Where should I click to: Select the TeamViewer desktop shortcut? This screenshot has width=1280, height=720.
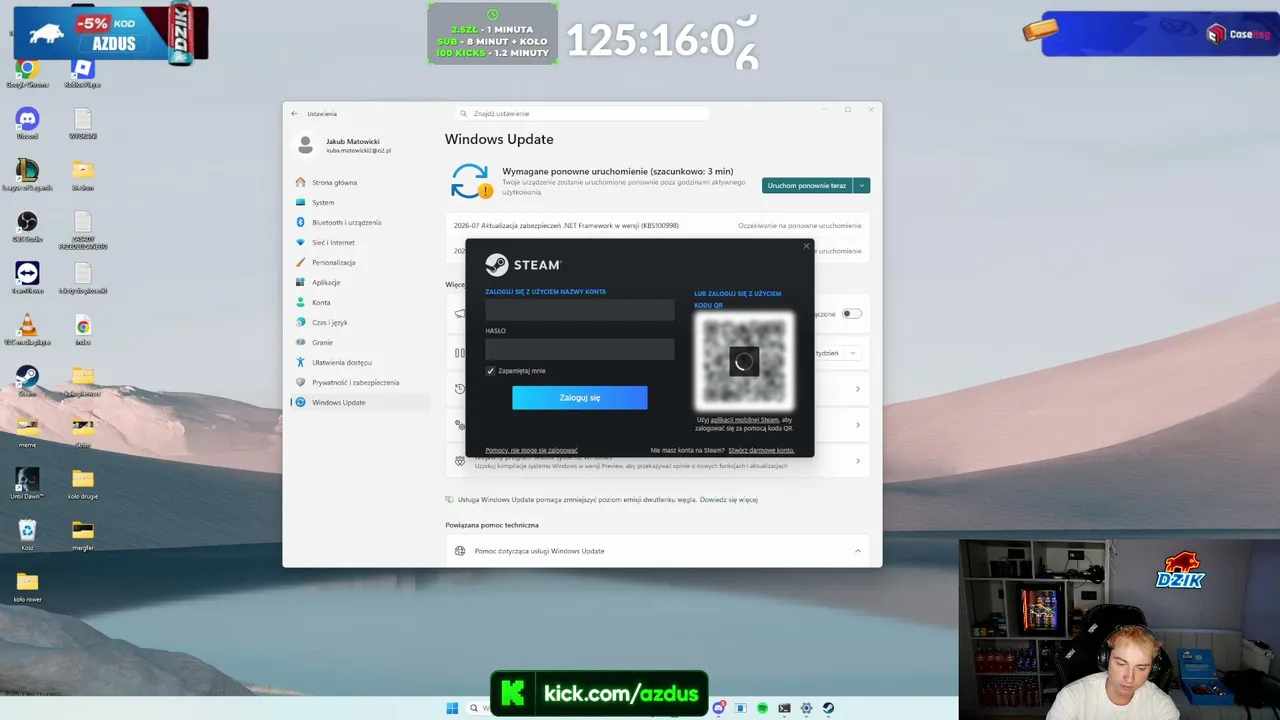pos(27,277)
